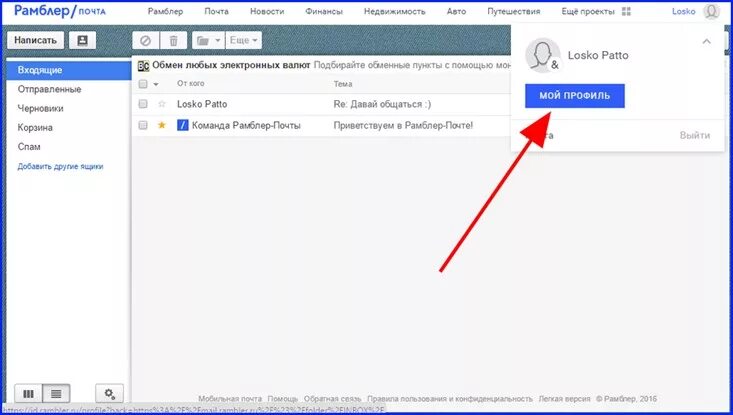Click the От кого column header
The width and height of the screenshot is (733, 415).
[x=191, y=84]
